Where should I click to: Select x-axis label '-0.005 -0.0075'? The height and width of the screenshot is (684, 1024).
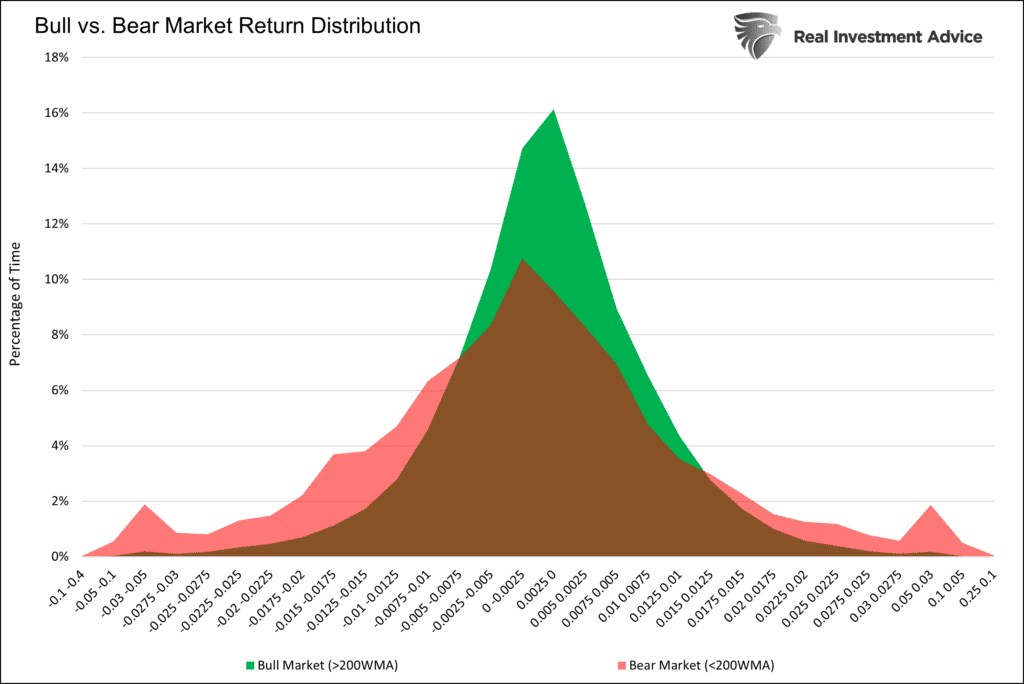pyautogui.click(x=433, y=600)
